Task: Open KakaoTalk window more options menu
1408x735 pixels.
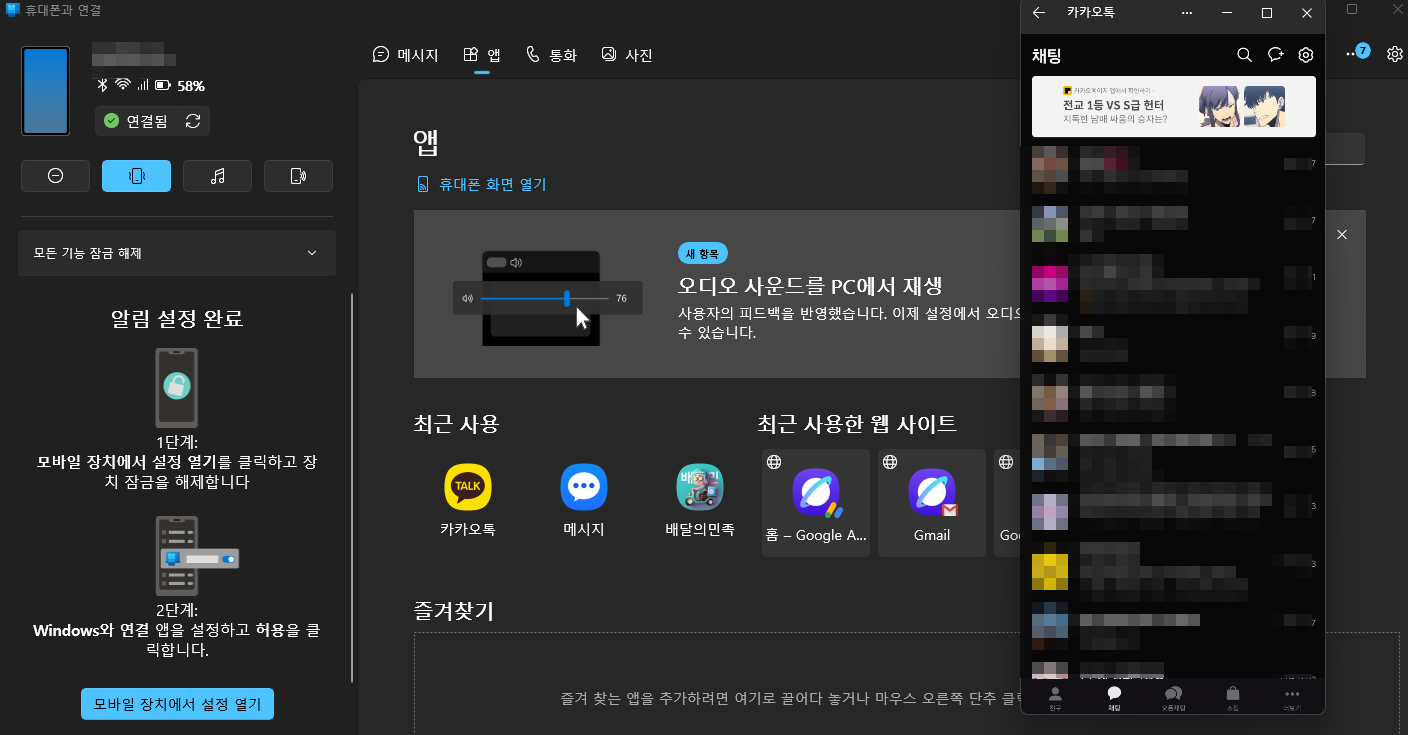Action: point(1187,13)
